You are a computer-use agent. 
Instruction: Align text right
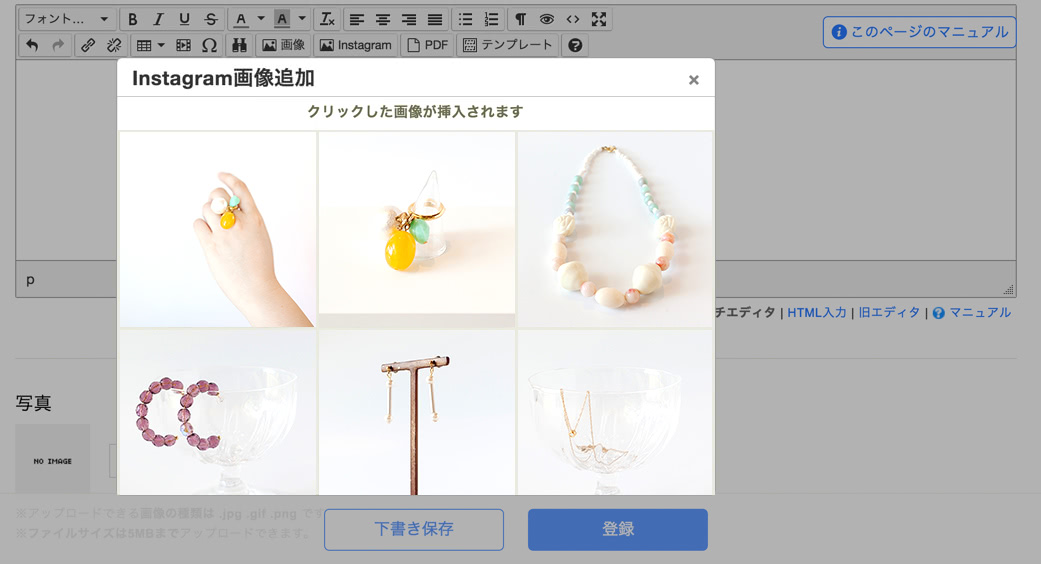coord(409,19)
